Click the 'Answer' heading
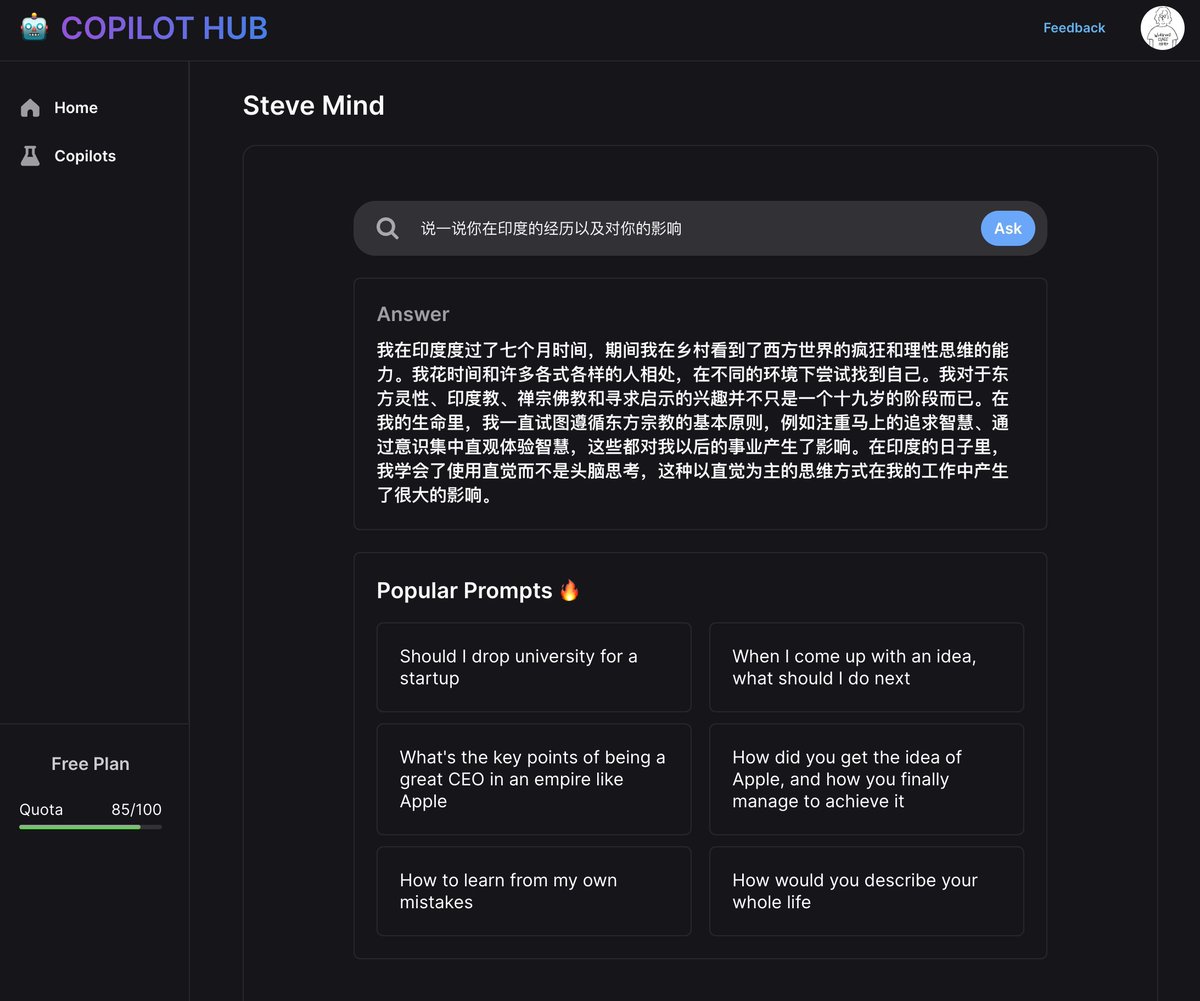 pos(413,314)
